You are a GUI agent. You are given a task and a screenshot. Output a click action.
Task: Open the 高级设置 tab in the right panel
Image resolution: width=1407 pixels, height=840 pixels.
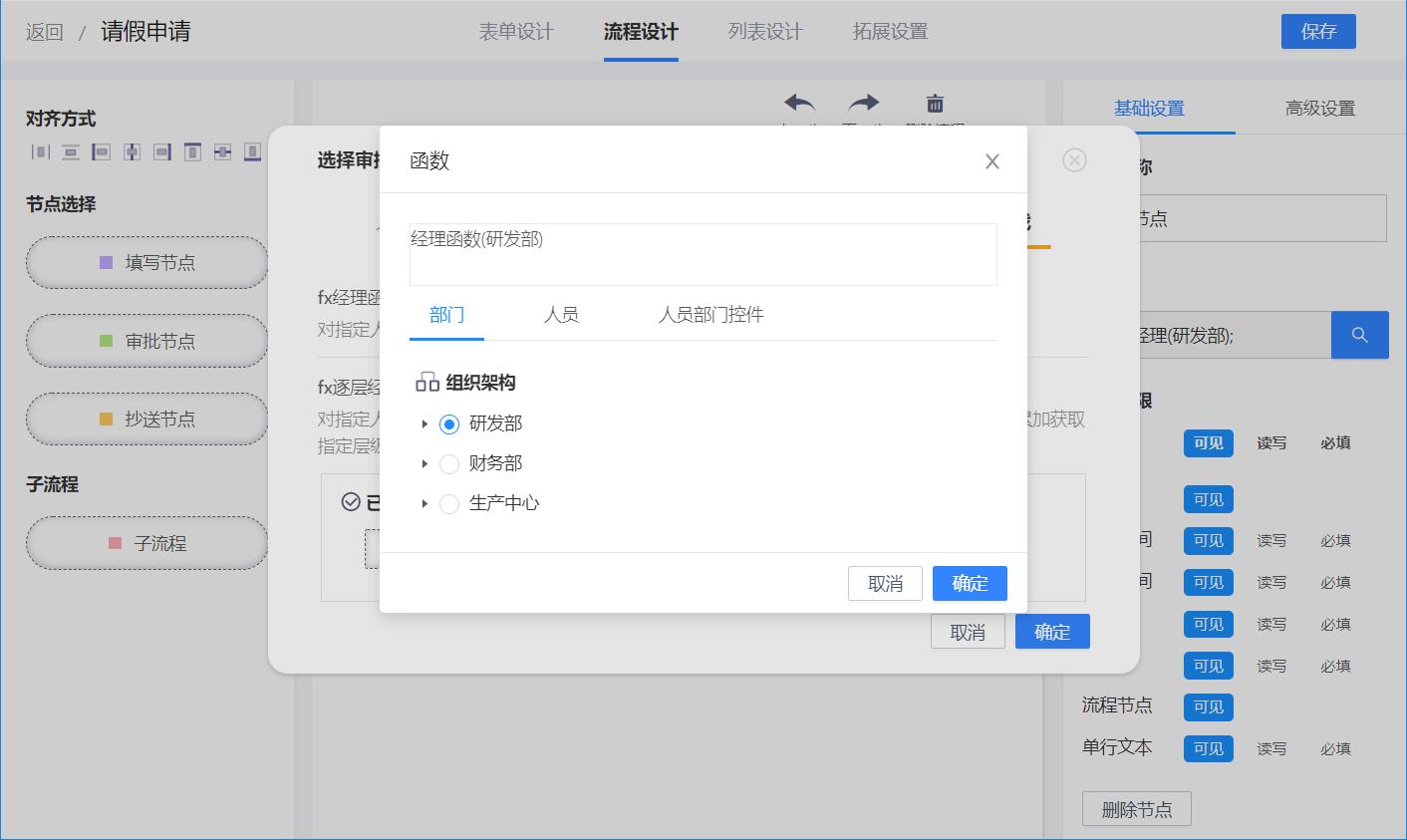click(1320, 109)
